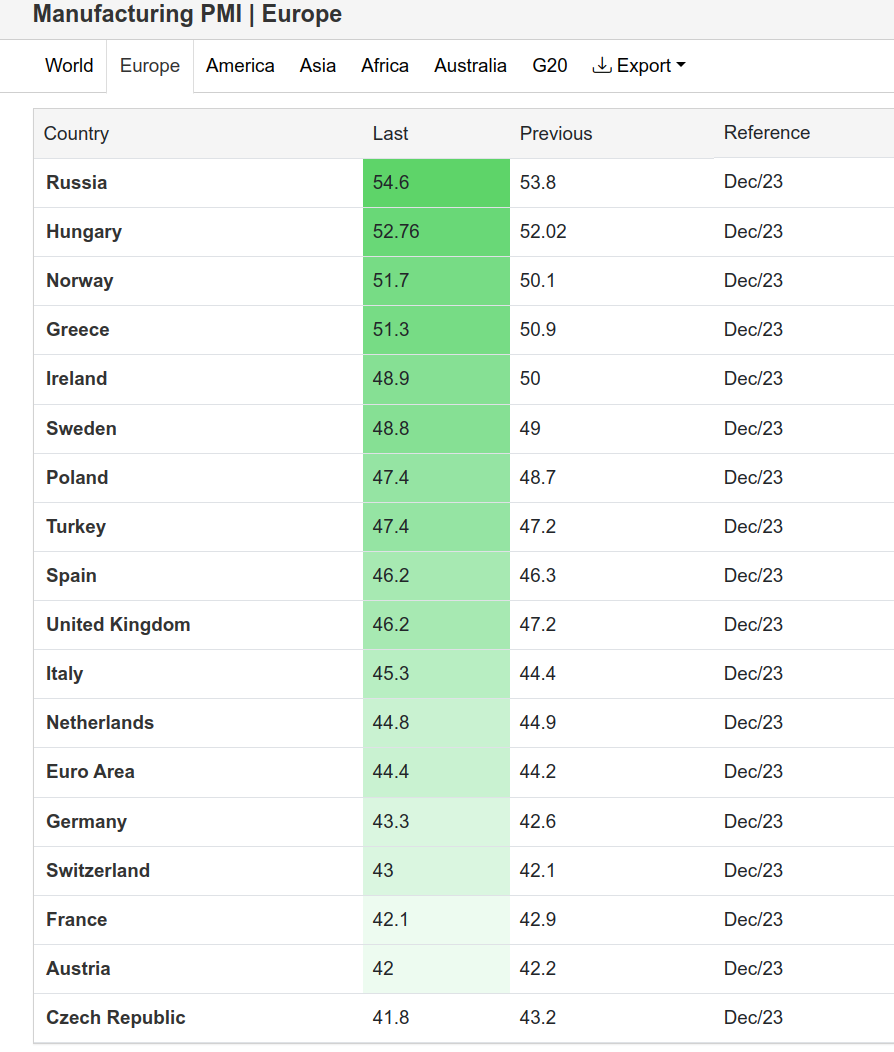The image size is (894, 1052).
Task: Go to the Africa tab
Action: pos(385,66)
